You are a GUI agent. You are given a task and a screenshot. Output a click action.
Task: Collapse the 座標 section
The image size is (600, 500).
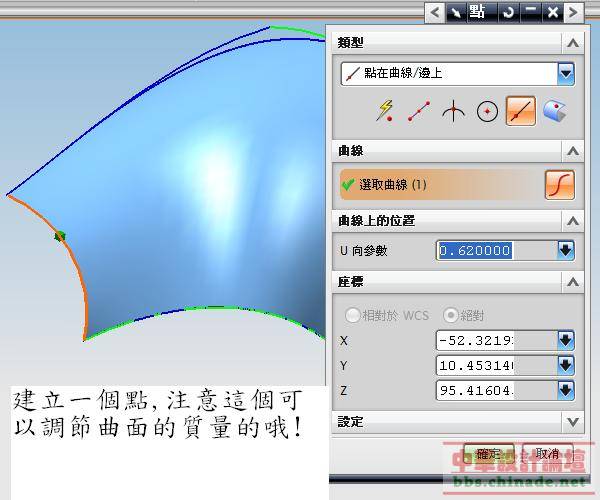573,282
